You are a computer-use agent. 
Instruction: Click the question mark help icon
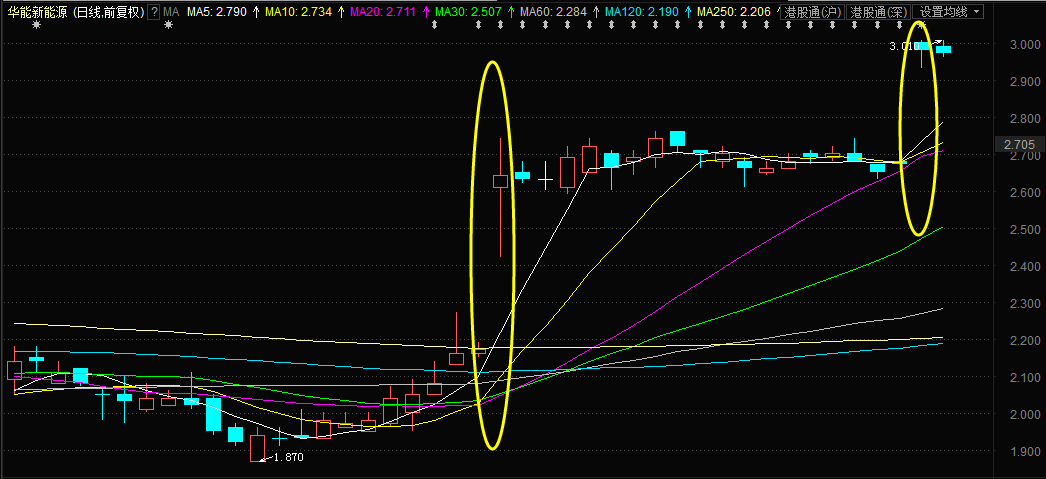point(154,12)
